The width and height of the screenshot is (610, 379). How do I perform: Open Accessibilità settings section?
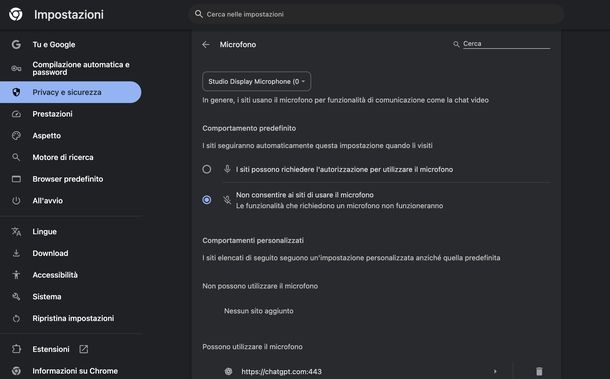coord(71,275)
